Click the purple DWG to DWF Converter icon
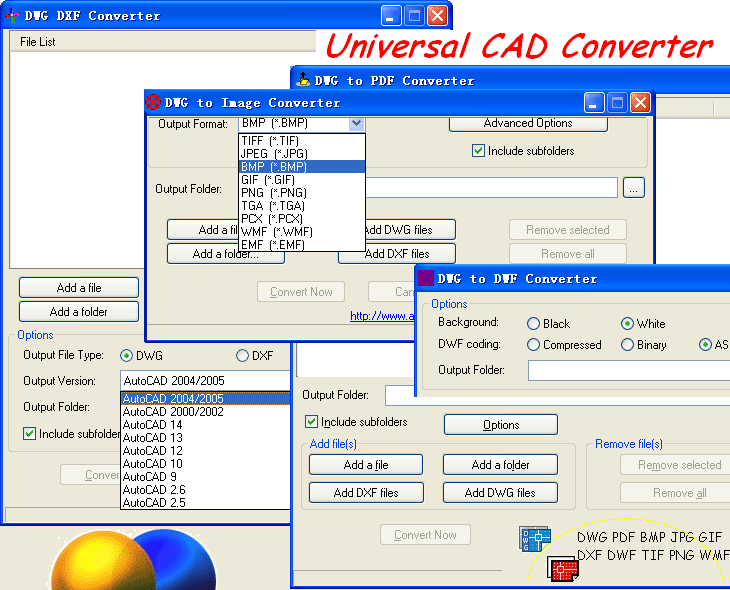 click(x=426, y=278)
